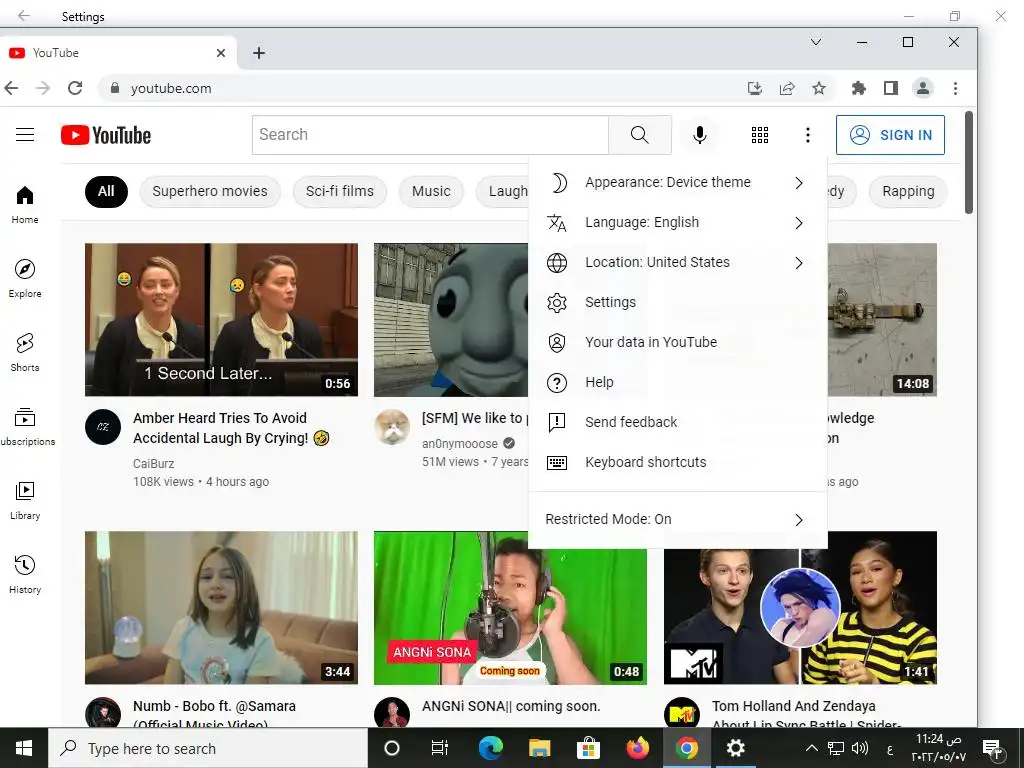
Task: Open CaiBurz channel link
Action: [x=153, y=464]
